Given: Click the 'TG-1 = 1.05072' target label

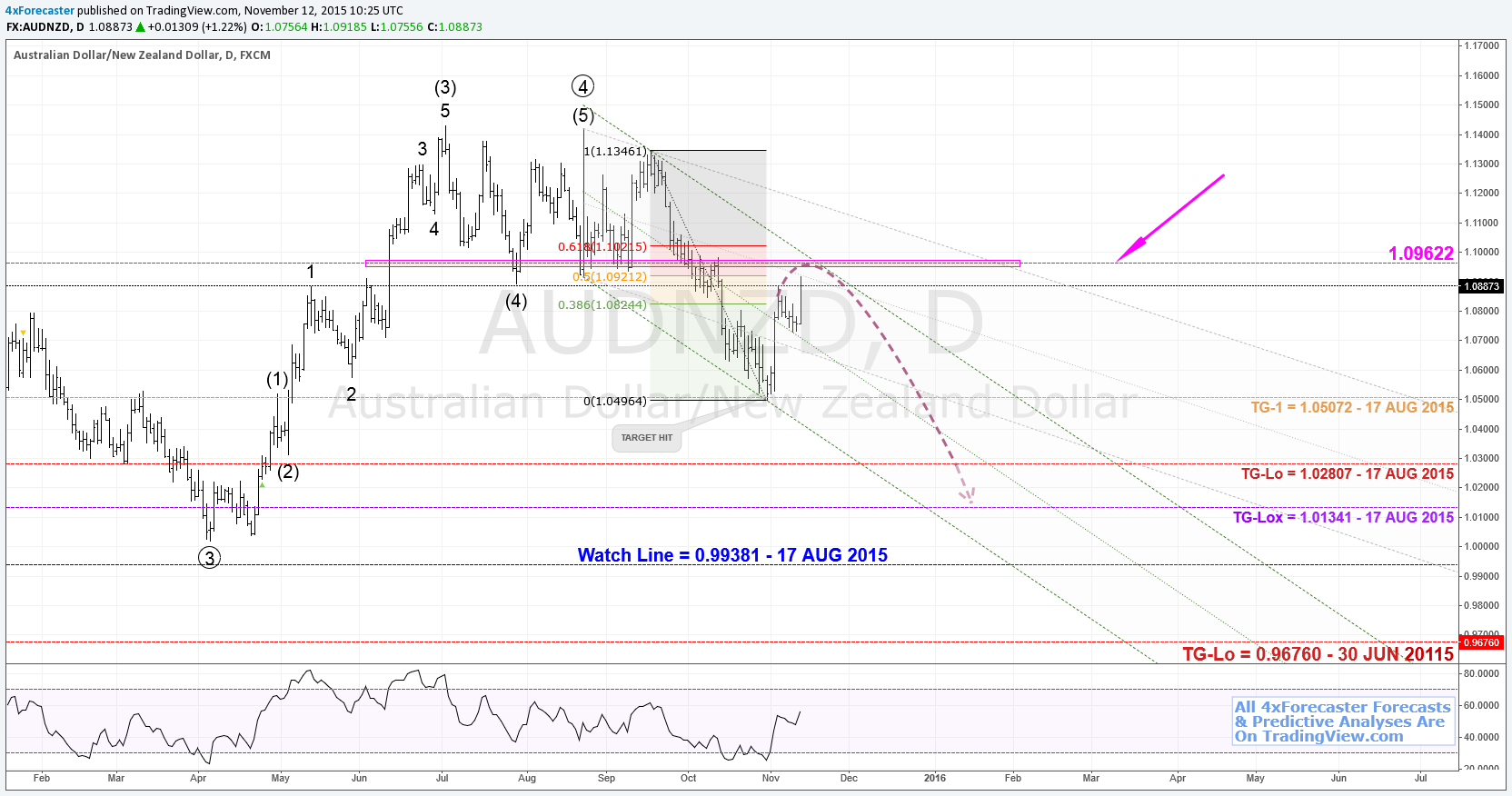Looking at the screenshot, I should pos(1352,407).
